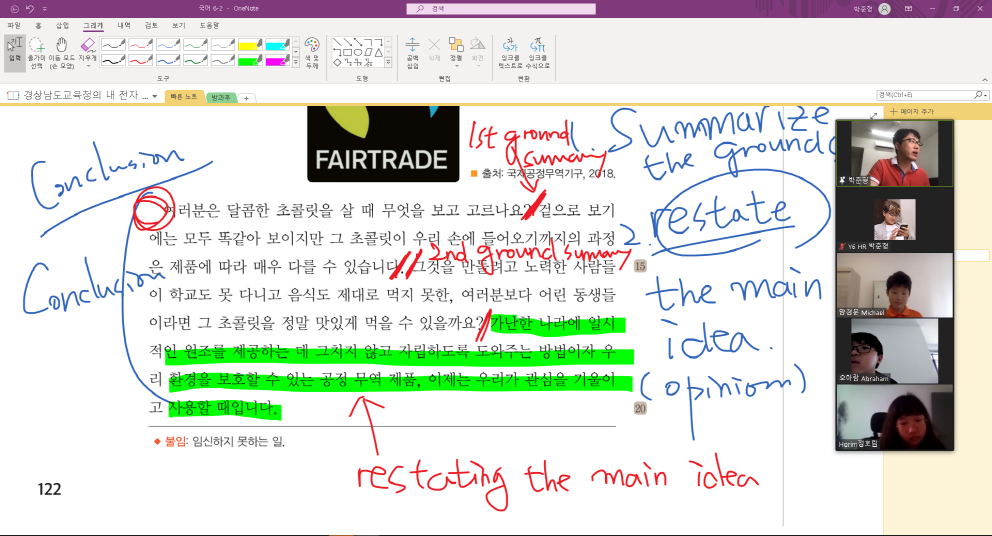
Task: Convert ink to text with 잉크를 텍스트로
Action: pos(510,53)
